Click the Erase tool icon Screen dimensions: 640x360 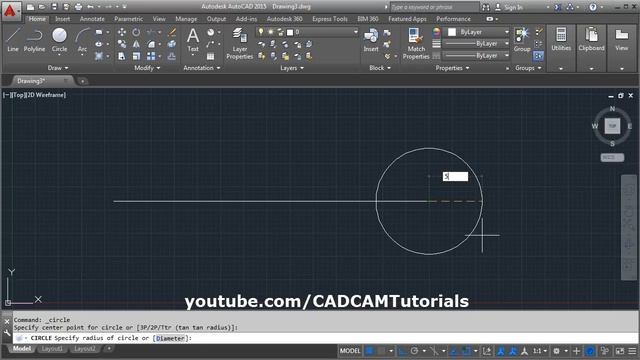[x=172, y=32]
